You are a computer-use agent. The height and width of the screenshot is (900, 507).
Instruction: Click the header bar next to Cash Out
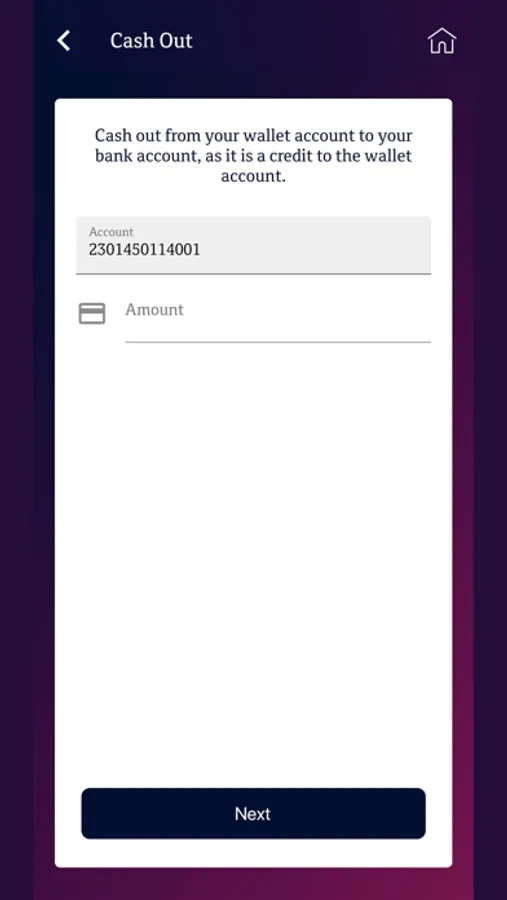[310, 41]
